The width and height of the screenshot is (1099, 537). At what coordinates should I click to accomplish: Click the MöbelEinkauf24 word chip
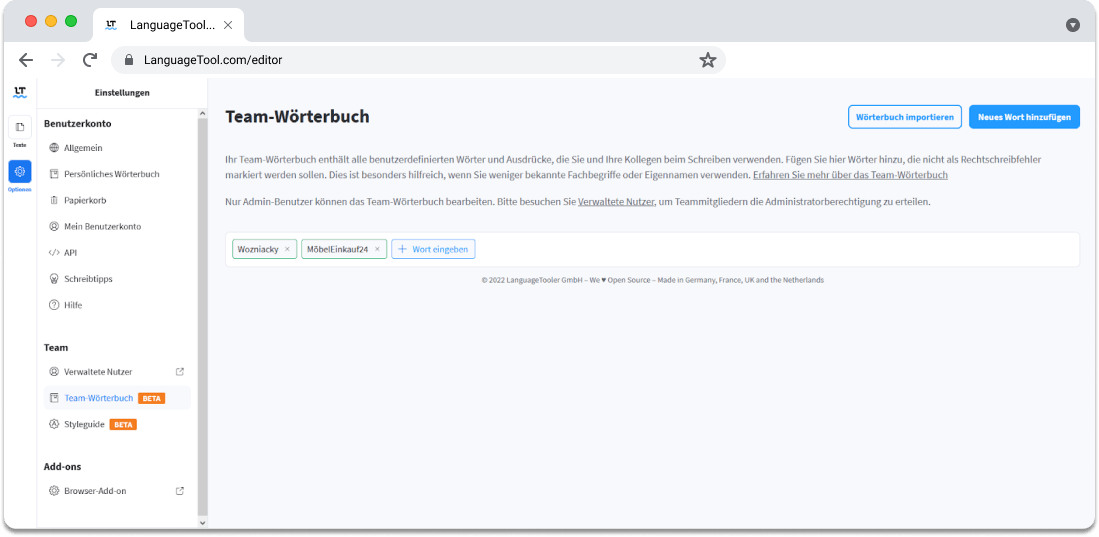tap(343, 249)
